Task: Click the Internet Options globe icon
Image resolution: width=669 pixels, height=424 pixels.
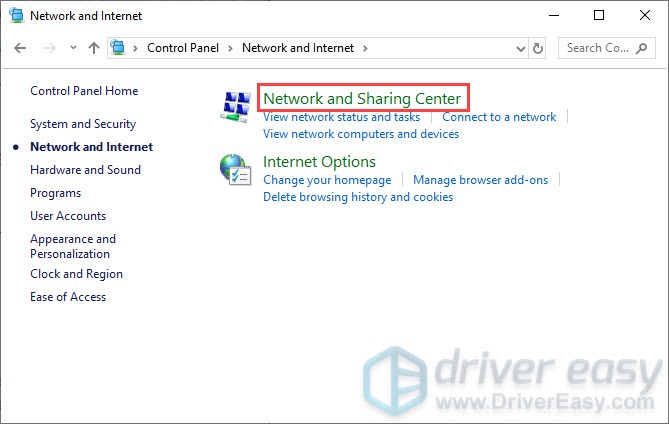Action: coord(235,171)
